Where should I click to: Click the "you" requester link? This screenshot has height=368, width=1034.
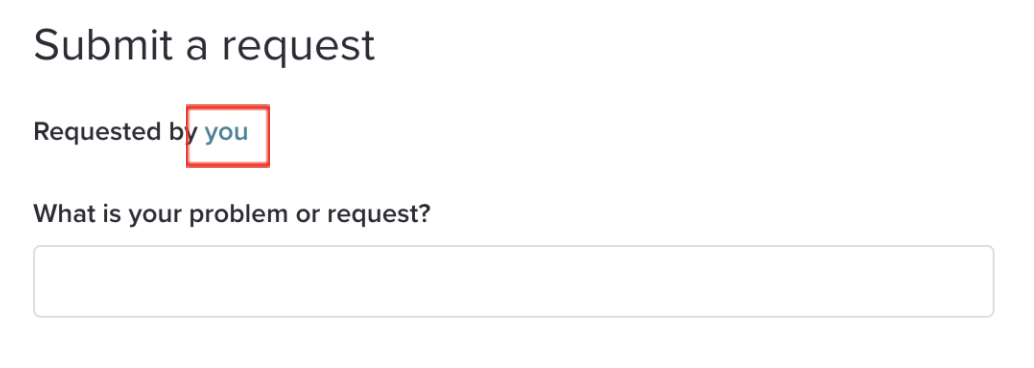[x=226, y=133]
